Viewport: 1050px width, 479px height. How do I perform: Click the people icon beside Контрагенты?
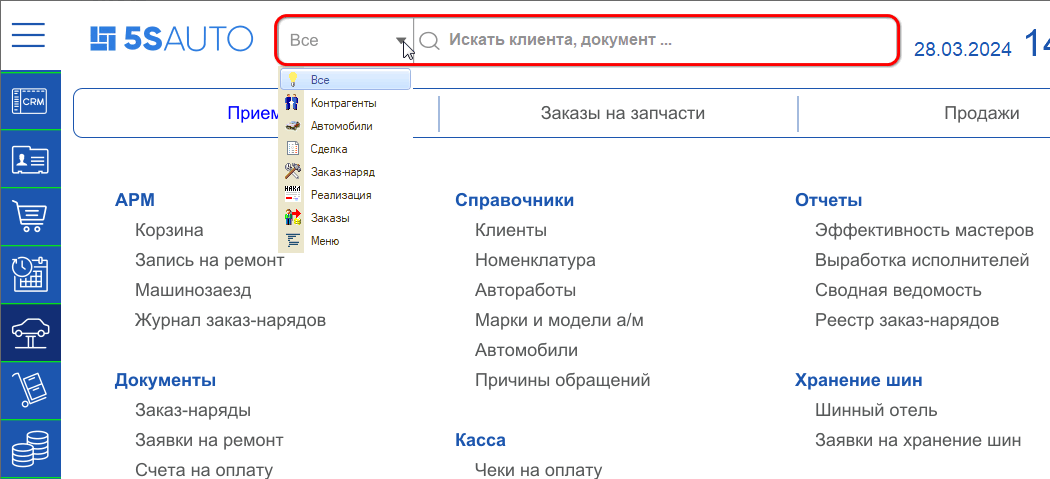[x=292, y=103]
